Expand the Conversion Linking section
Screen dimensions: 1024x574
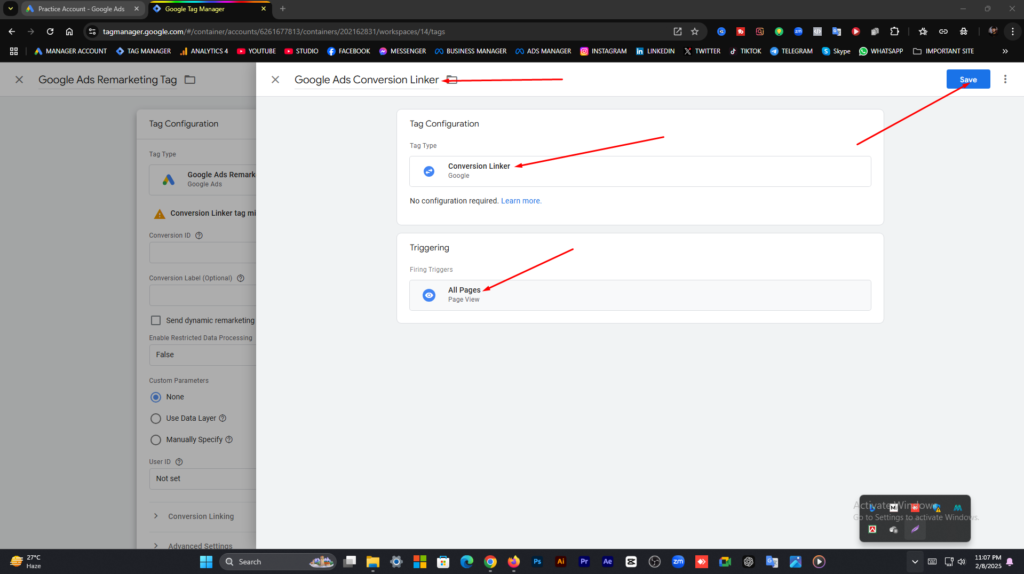coord(196,516)
